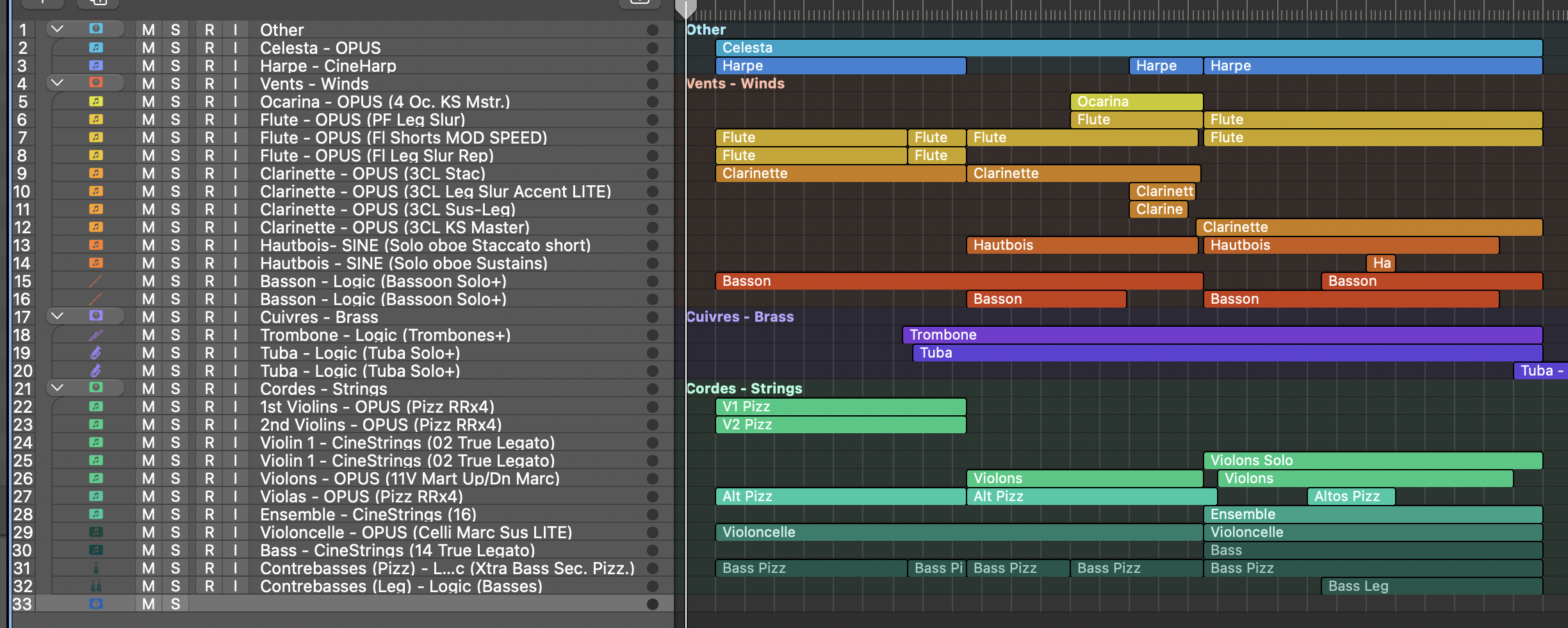The width and height of the screenshot is (1568, 628).
Task: Collapse the Cuivres - Brass track stack
Action: 57,316
